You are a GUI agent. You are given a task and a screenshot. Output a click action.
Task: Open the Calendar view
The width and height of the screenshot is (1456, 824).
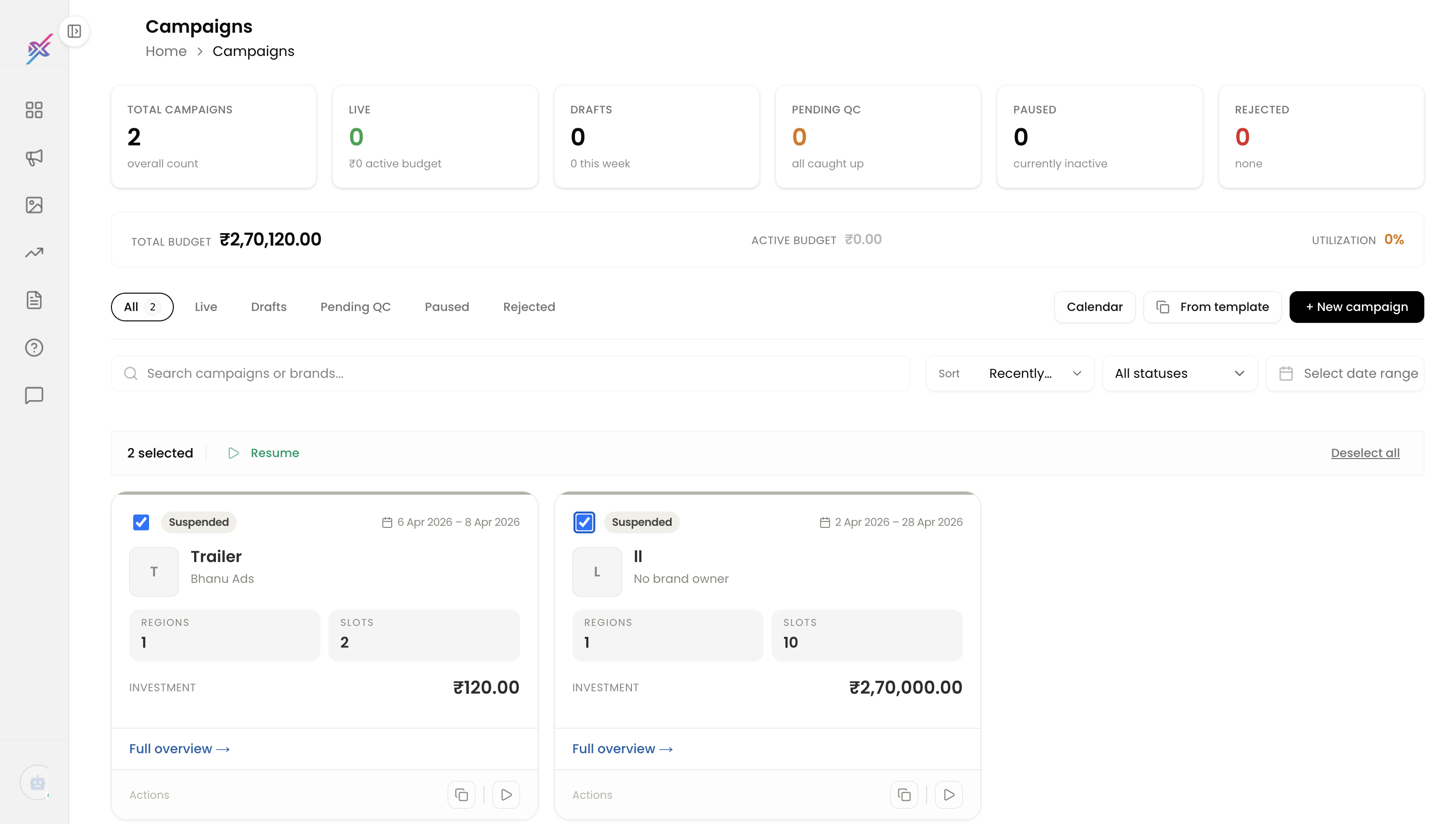point(1094,307)
